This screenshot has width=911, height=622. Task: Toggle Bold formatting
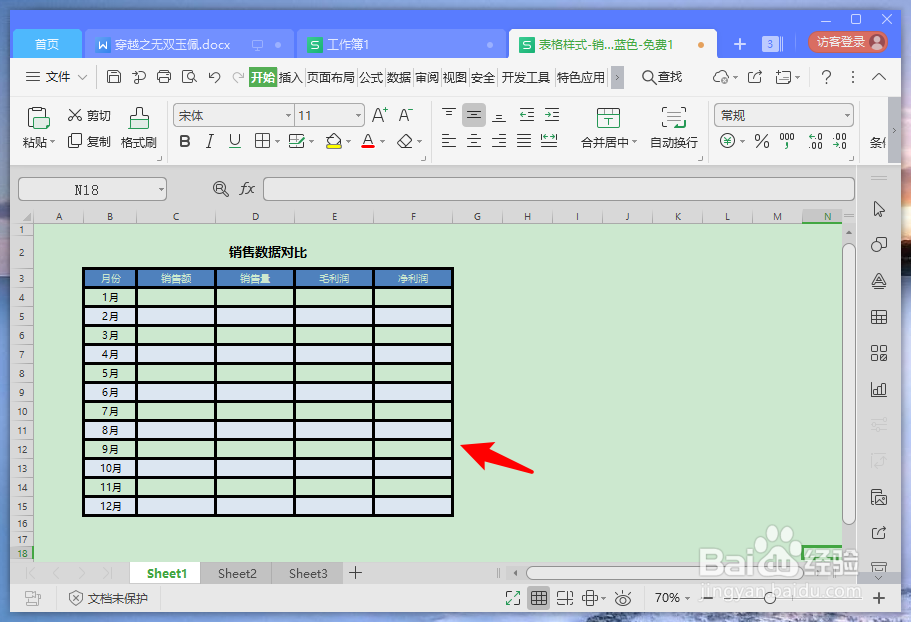185,141
